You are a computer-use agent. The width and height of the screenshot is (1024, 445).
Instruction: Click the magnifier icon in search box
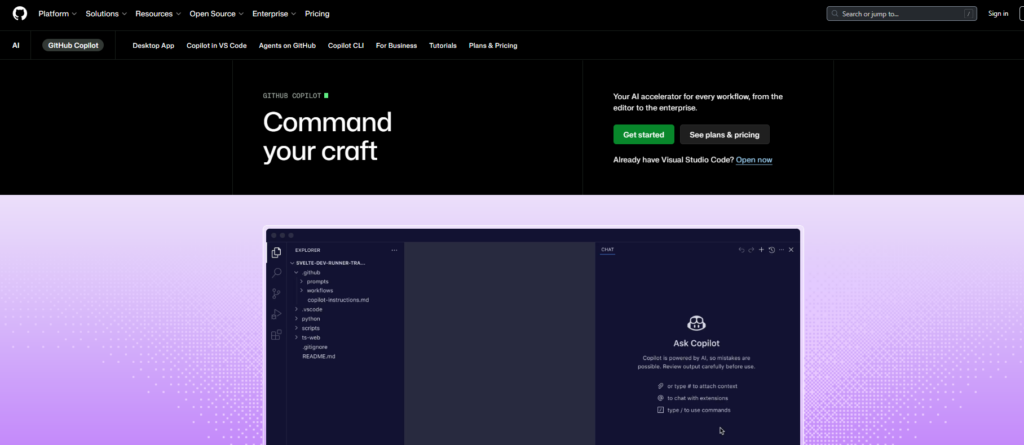(x=835, y=14)
